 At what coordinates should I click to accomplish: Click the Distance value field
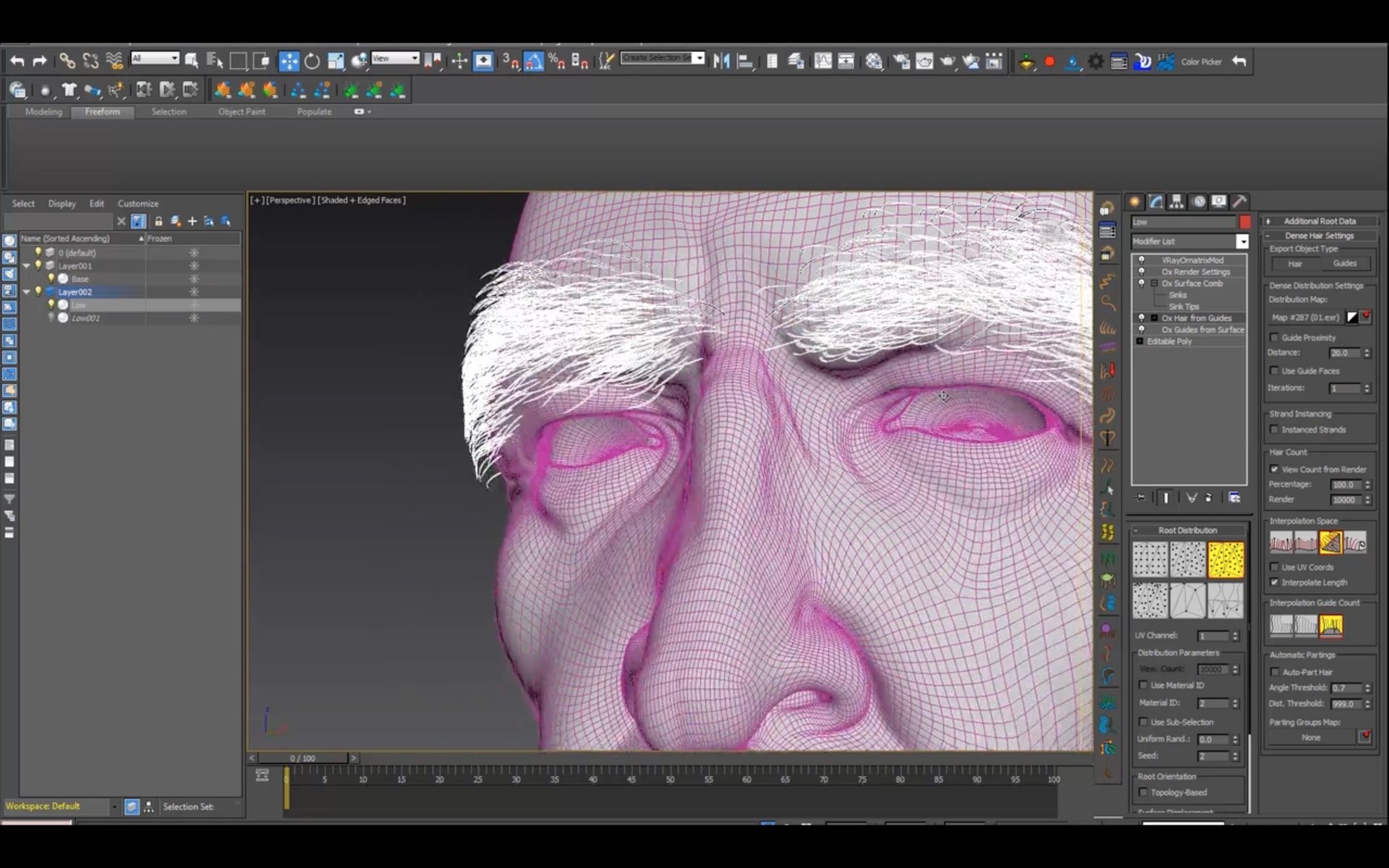click(1346, 353)
